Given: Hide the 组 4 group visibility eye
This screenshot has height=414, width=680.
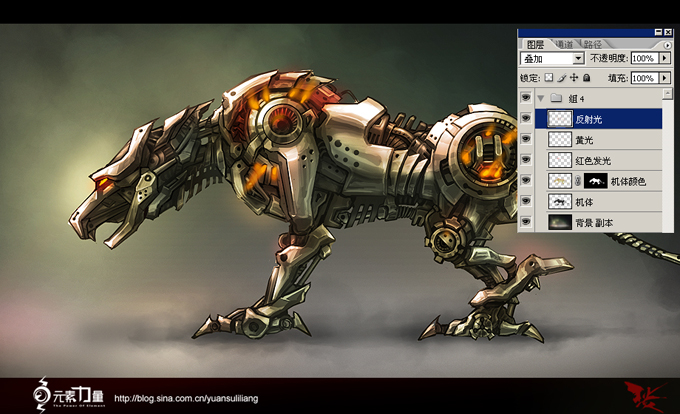Looking at the screenshot, I should [x=526, y=98].
